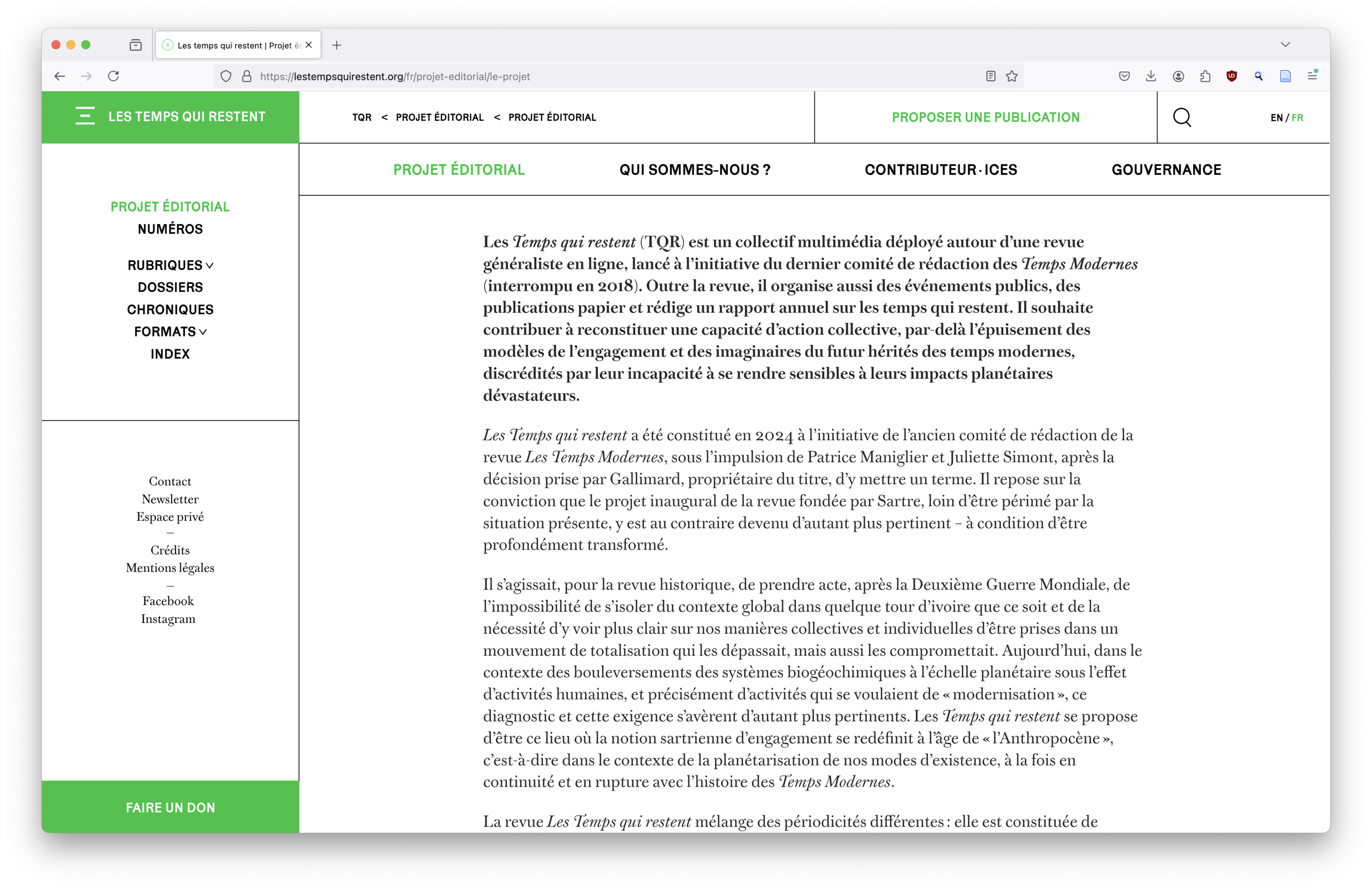The width and height of the screenshot is (1372, 888).
Task: Switch language to EN
Action: click(x=1276, y=118)
